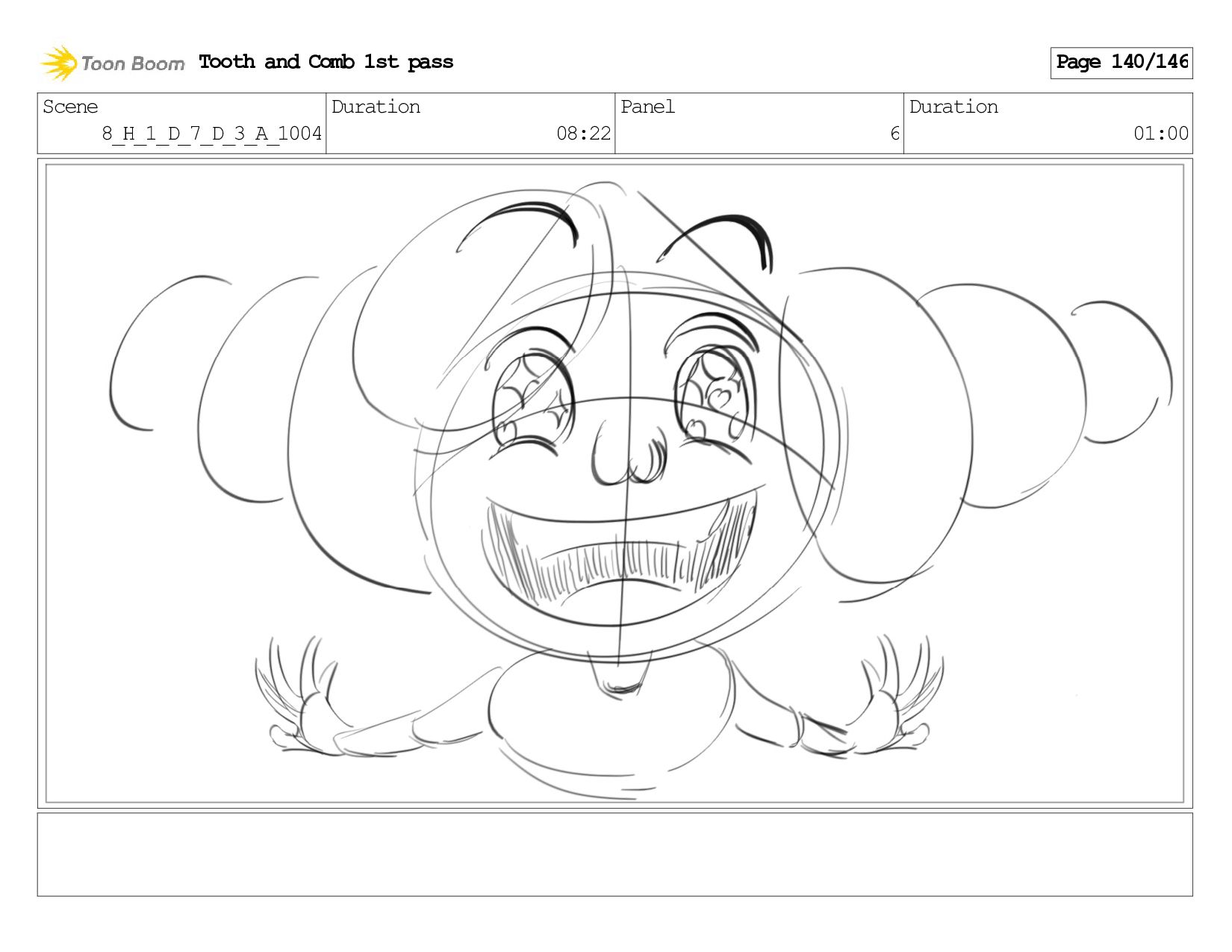Click the panel duration value '01:00'

click(1161, 134)
